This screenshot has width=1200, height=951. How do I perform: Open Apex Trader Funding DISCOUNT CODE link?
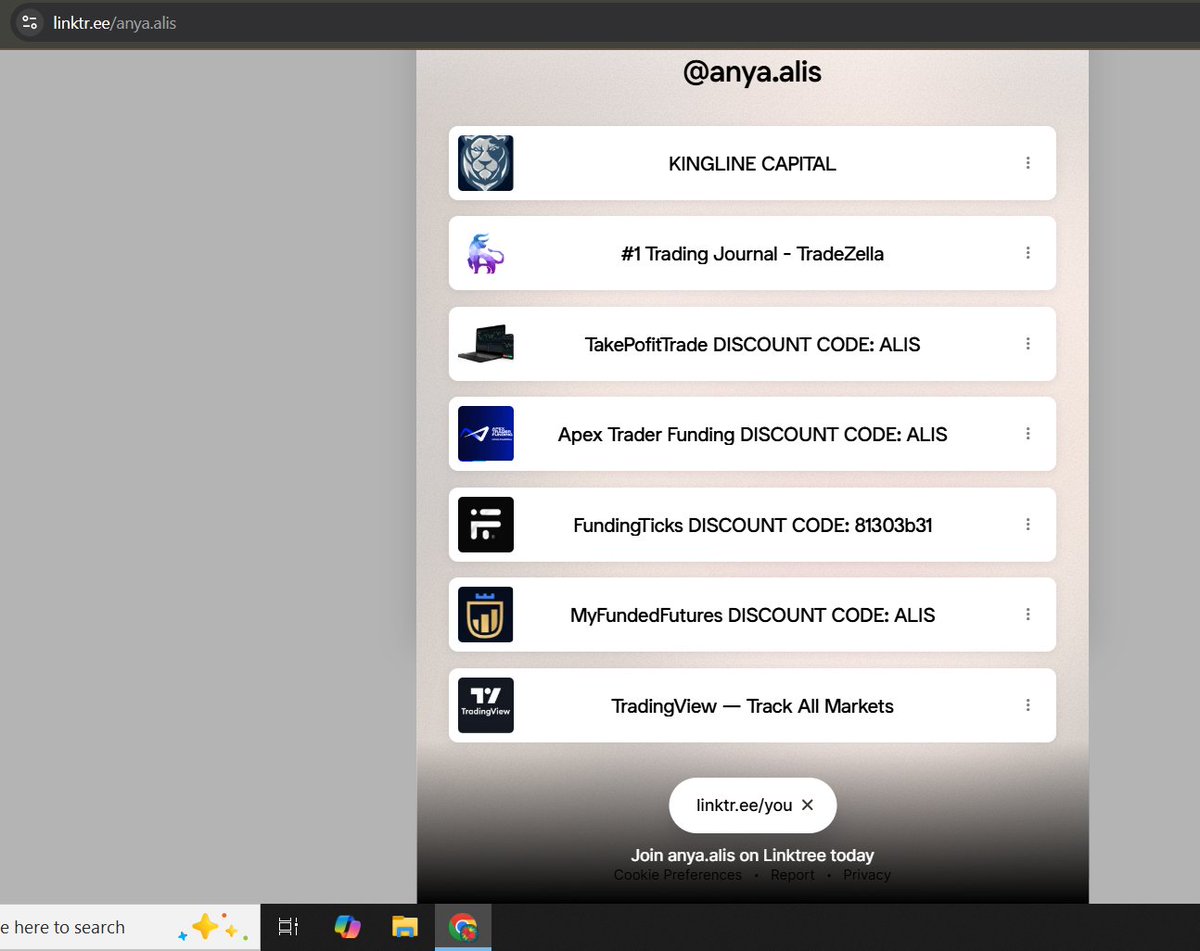752,434
